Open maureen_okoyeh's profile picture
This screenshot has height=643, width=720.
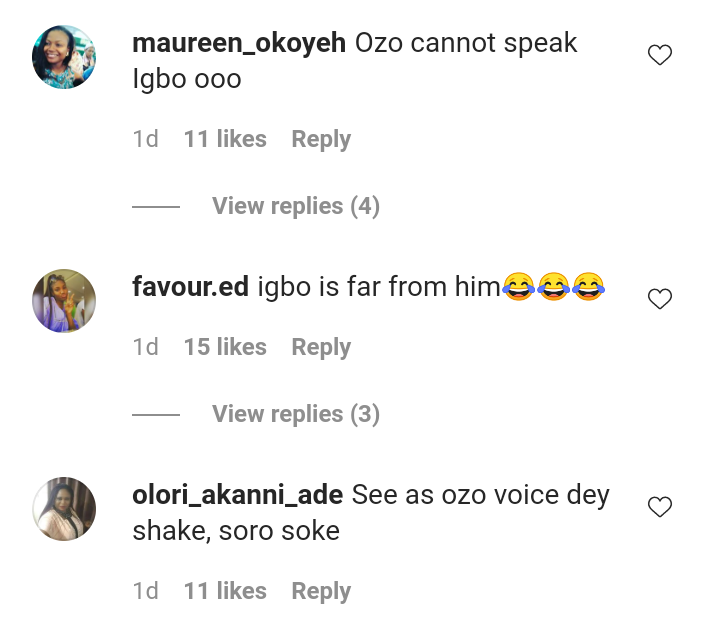coord(65,57)
